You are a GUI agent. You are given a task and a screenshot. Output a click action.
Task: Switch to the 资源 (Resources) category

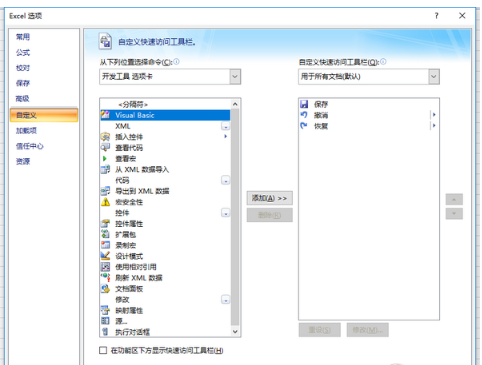[x=44, y=162]
